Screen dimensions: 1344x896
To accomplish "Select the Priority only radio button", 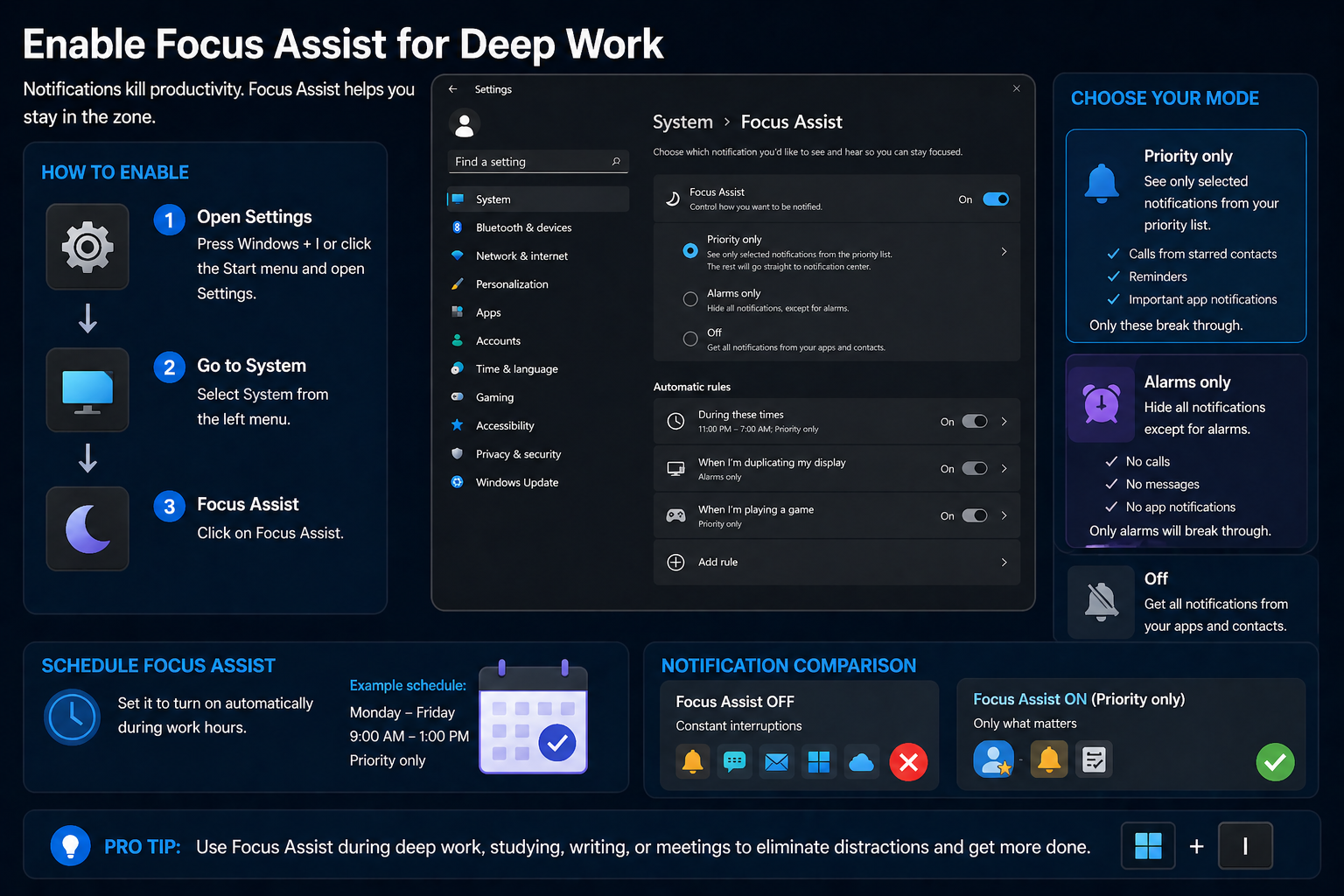I will [x=690, y=251].
